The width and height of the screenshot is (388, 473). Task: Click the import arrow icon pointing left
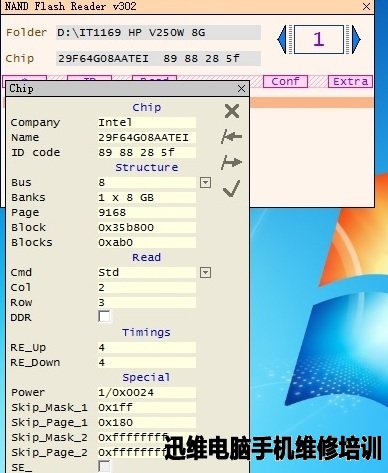[x=232, y=136]
